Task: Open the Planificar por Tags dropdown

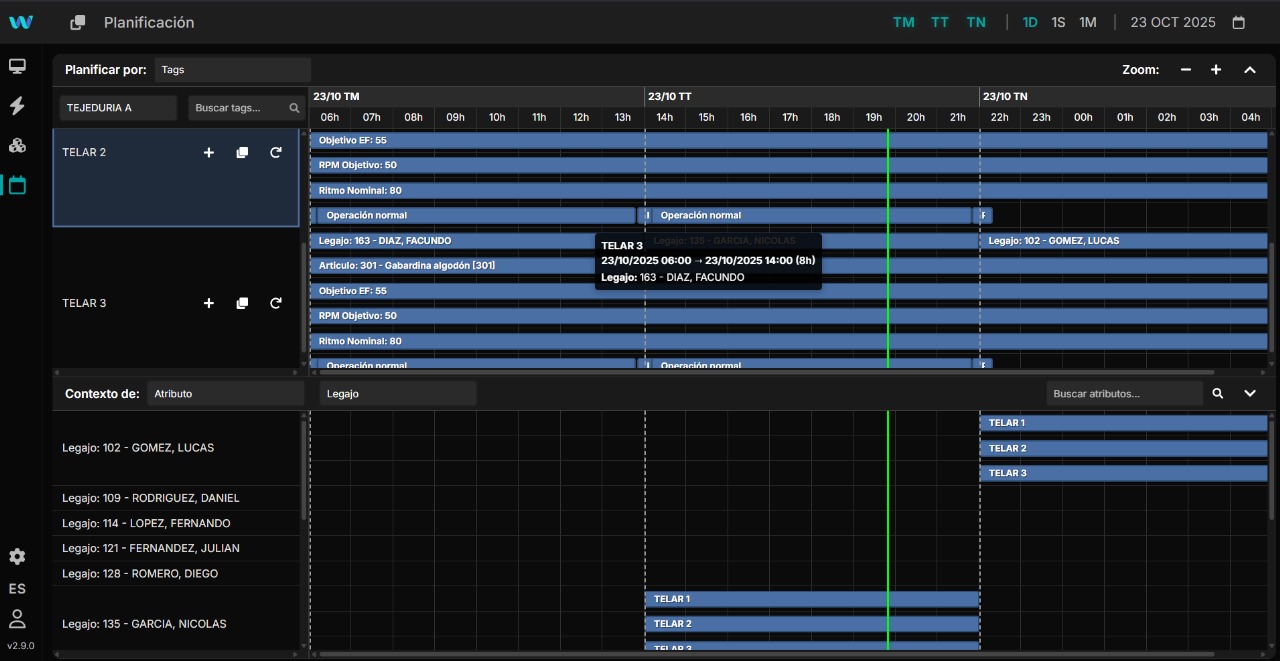Action: click(x=232, y=70)
